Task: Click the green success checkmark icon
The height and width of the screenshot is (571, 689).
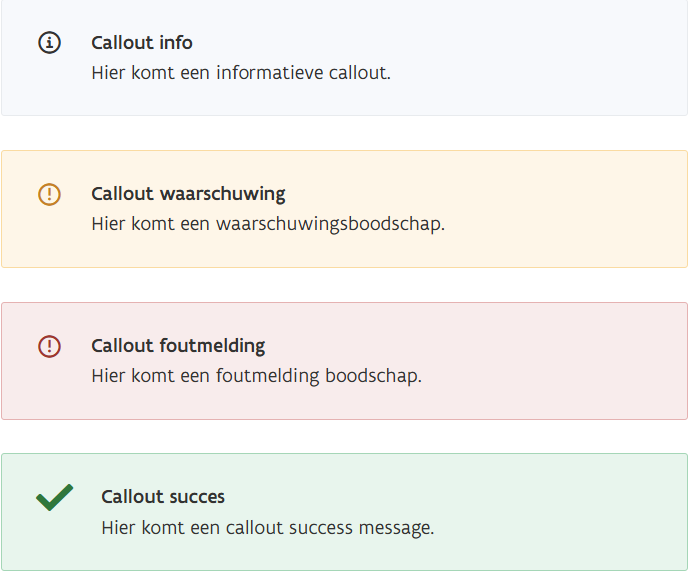Action: 54,497
